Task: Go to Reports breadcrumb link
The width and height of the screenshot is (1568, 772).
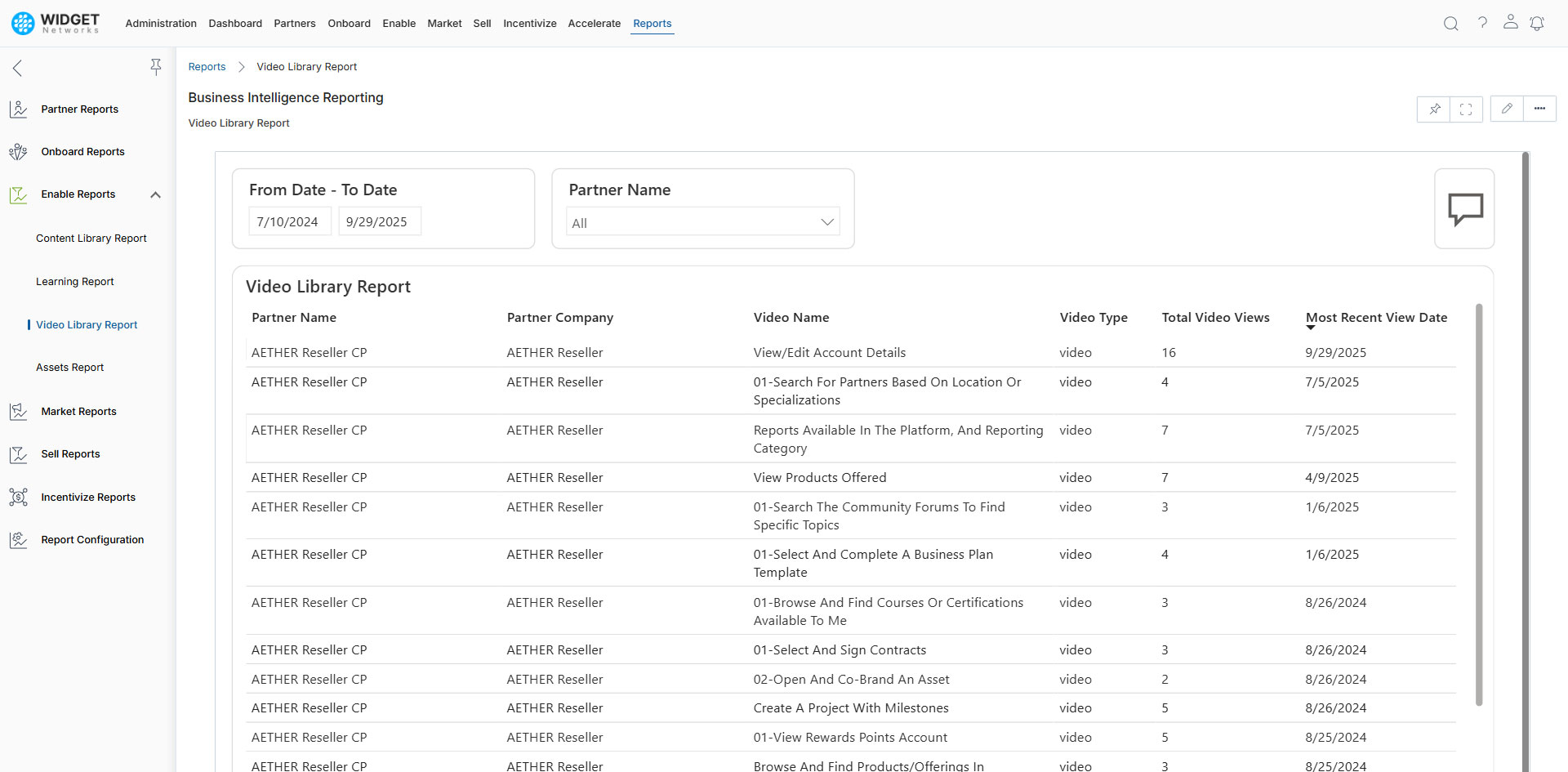Action: pyautogui.click(x=207, y=67)
